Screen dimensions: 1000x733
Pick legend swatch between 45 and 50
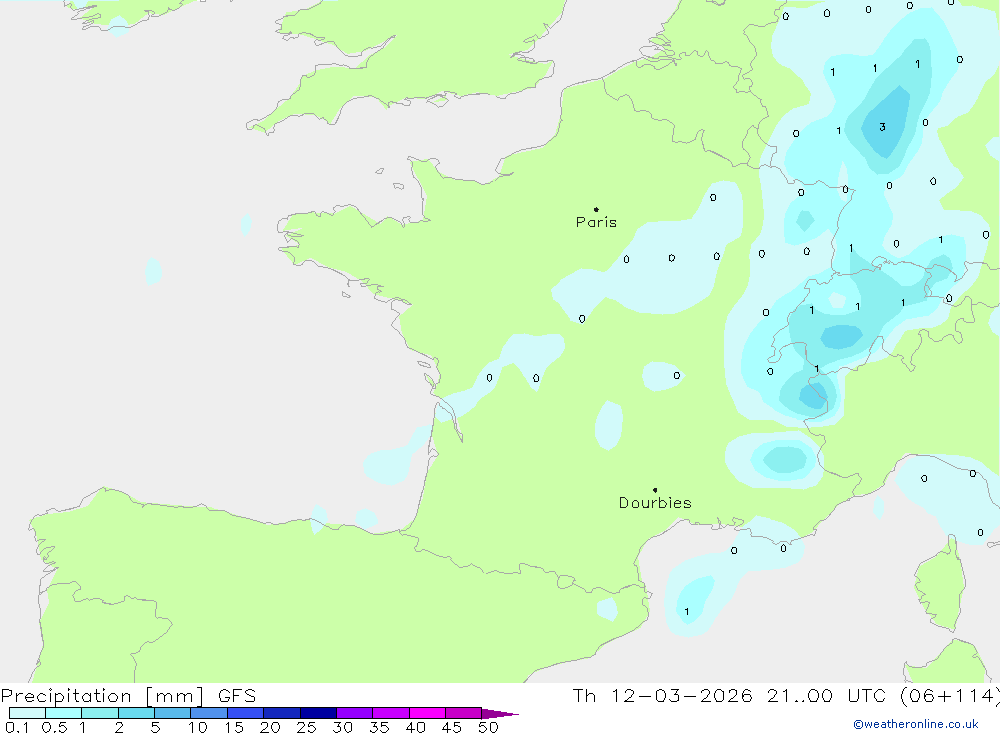(x=464, y=713)
